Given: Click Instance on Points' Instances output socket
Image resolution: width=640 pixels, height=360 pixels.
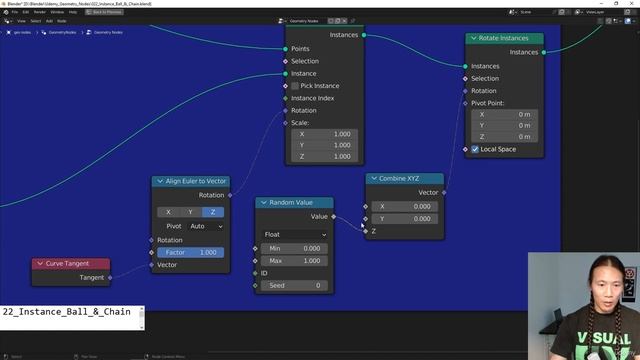Looking at the screenshot, I should 364,35.
